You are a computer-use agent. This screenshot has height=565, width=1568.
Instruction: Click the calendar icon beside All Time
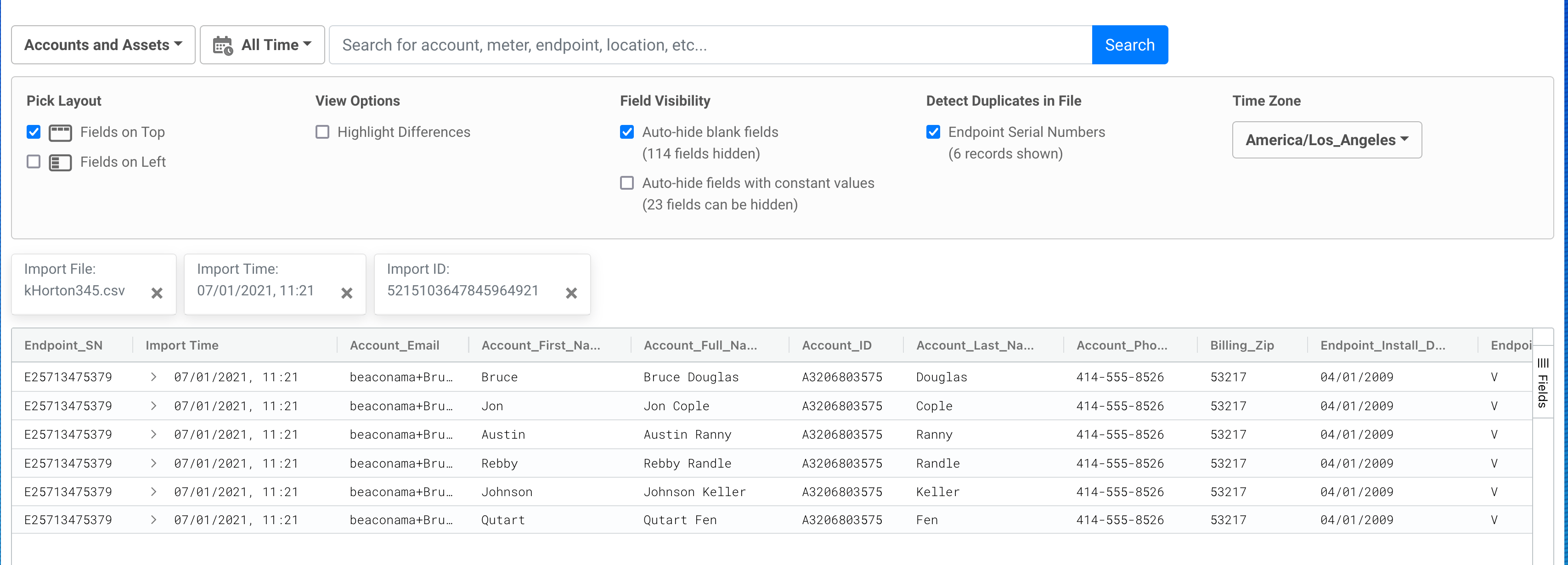(x=223, y=45)
